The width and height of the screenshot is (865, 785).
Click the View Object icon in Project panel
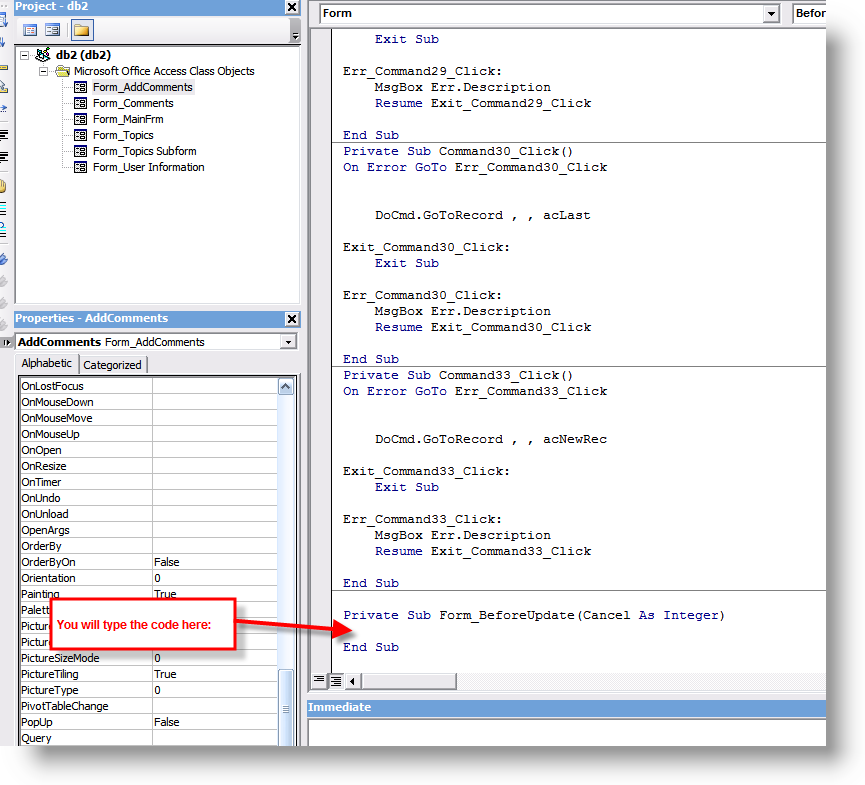pos(53,30)
